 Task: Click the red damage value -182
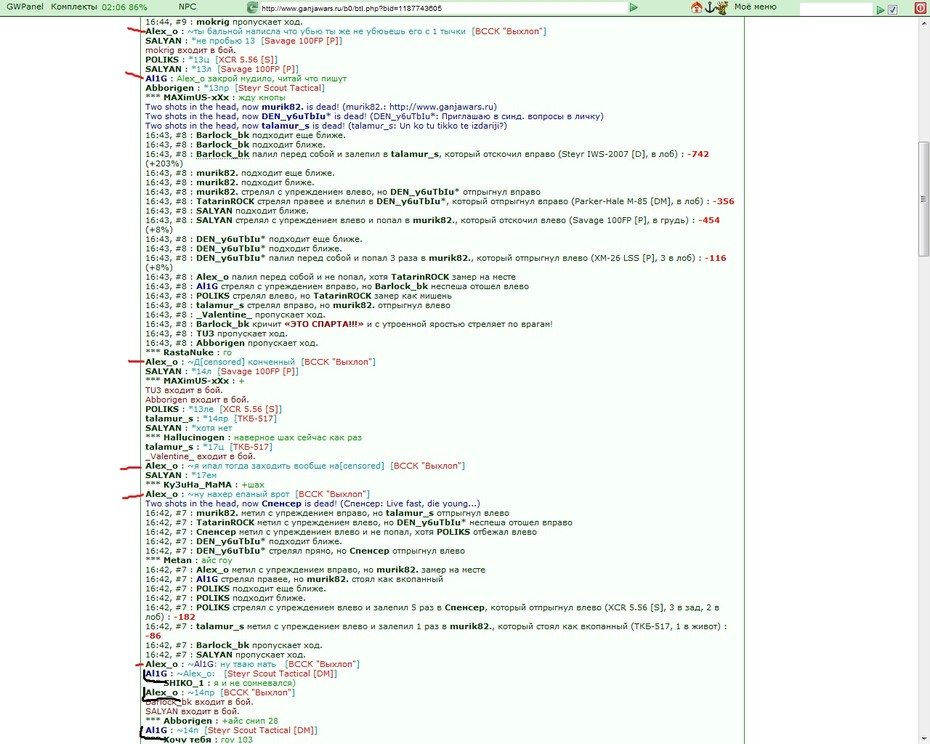(x=184, y=617)
